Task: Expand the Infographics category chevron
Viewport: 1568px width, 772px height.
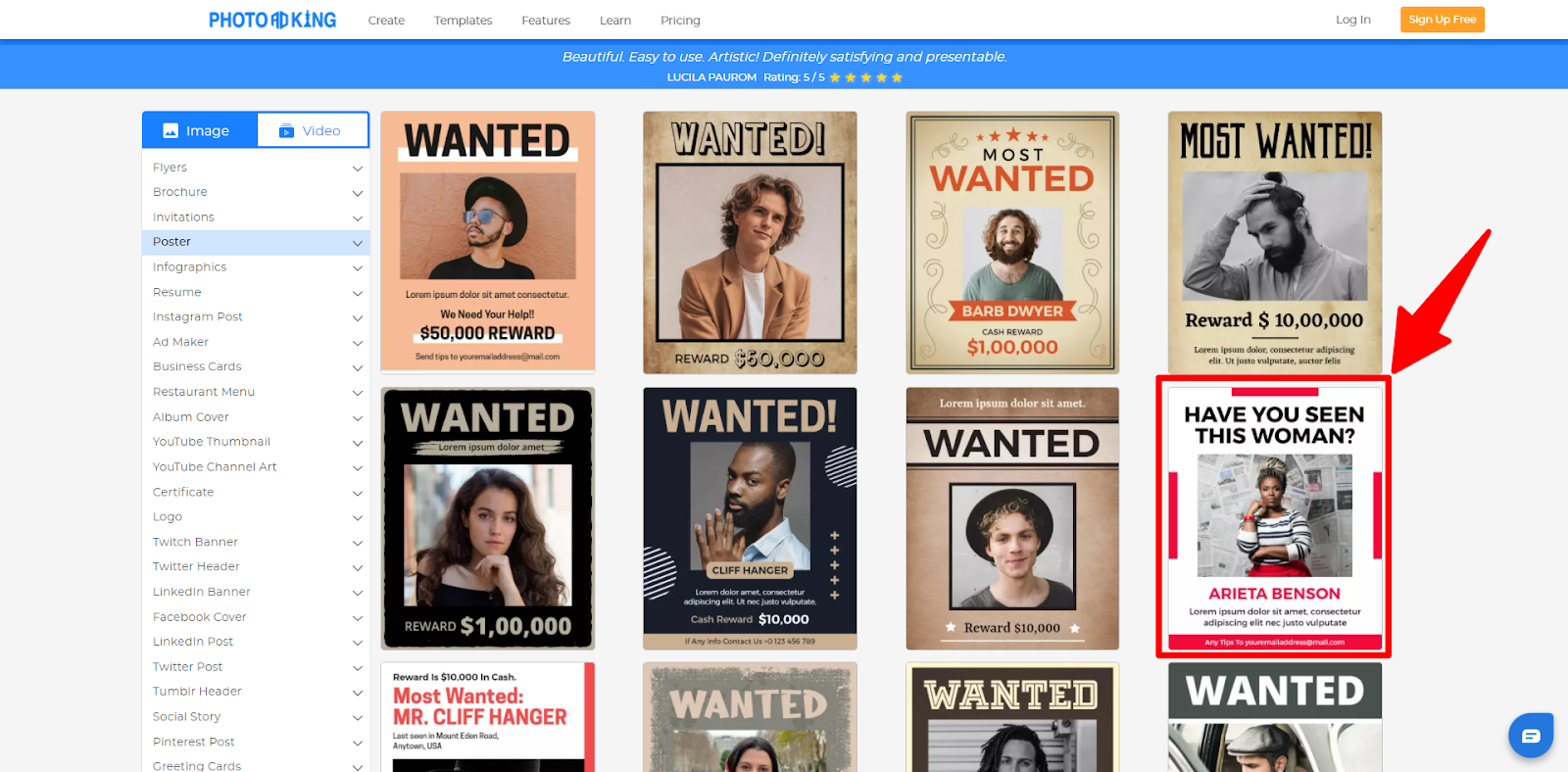Action: pos(358,268)
